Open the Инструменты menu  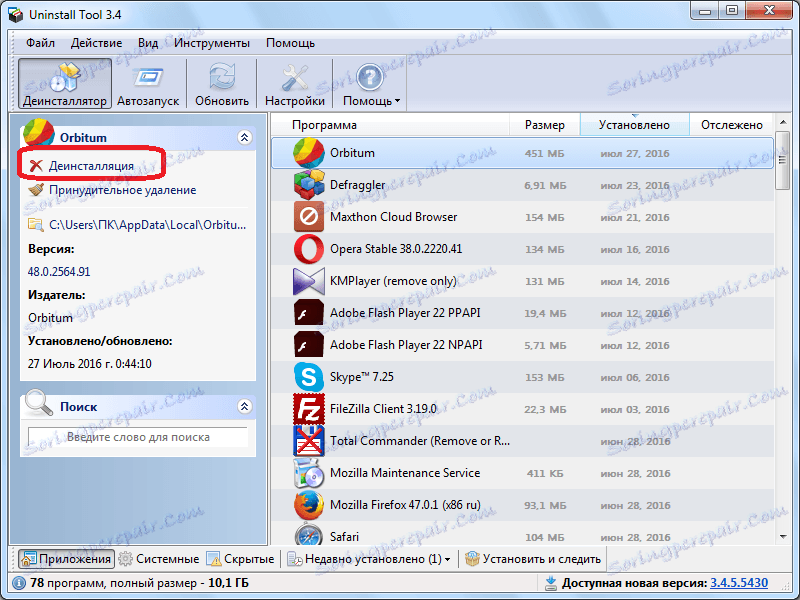[x=212, y=43]
